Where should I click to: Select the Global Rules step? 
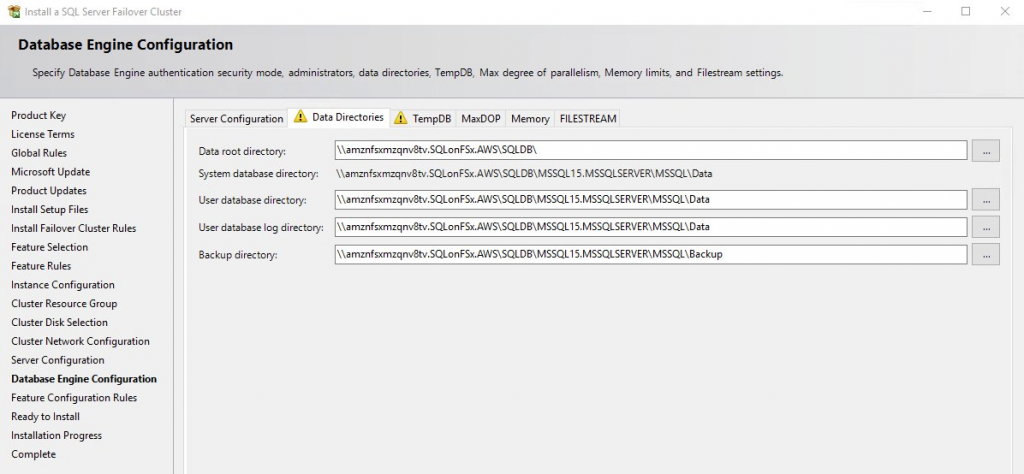coord(39,153)
